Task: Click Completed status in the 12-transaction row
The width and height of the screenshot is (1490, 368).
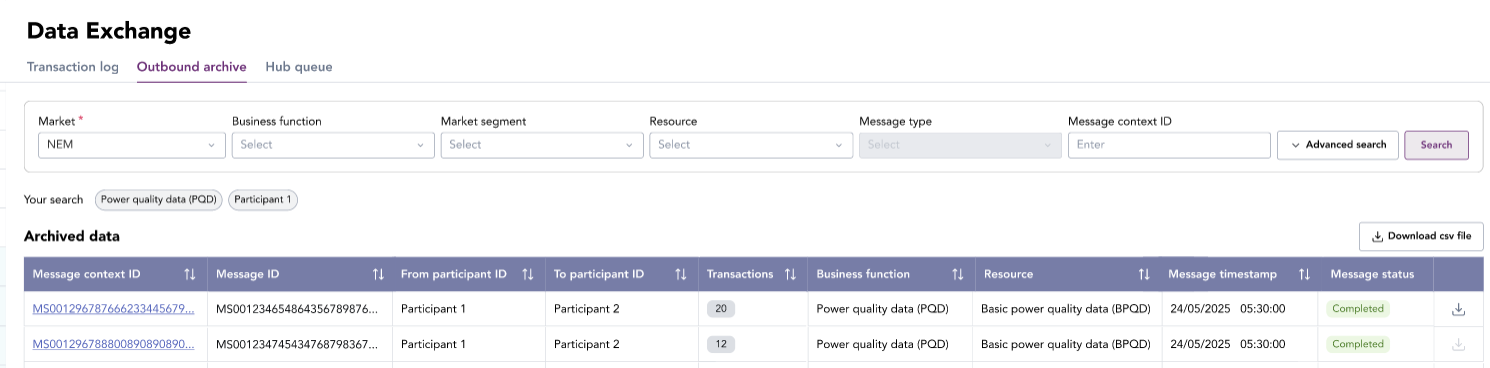Action: coord(1358,344)
